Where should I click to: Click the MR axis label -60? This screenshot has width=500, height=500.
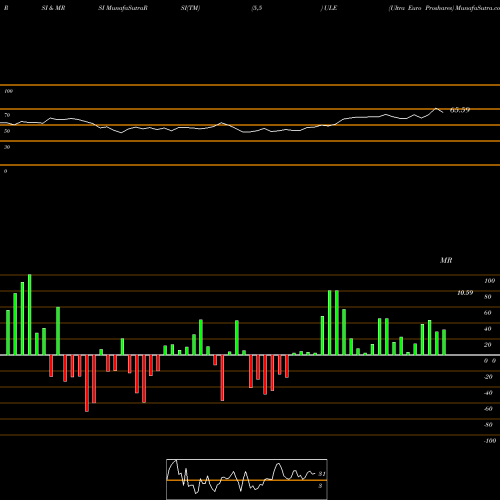point(488,409)
